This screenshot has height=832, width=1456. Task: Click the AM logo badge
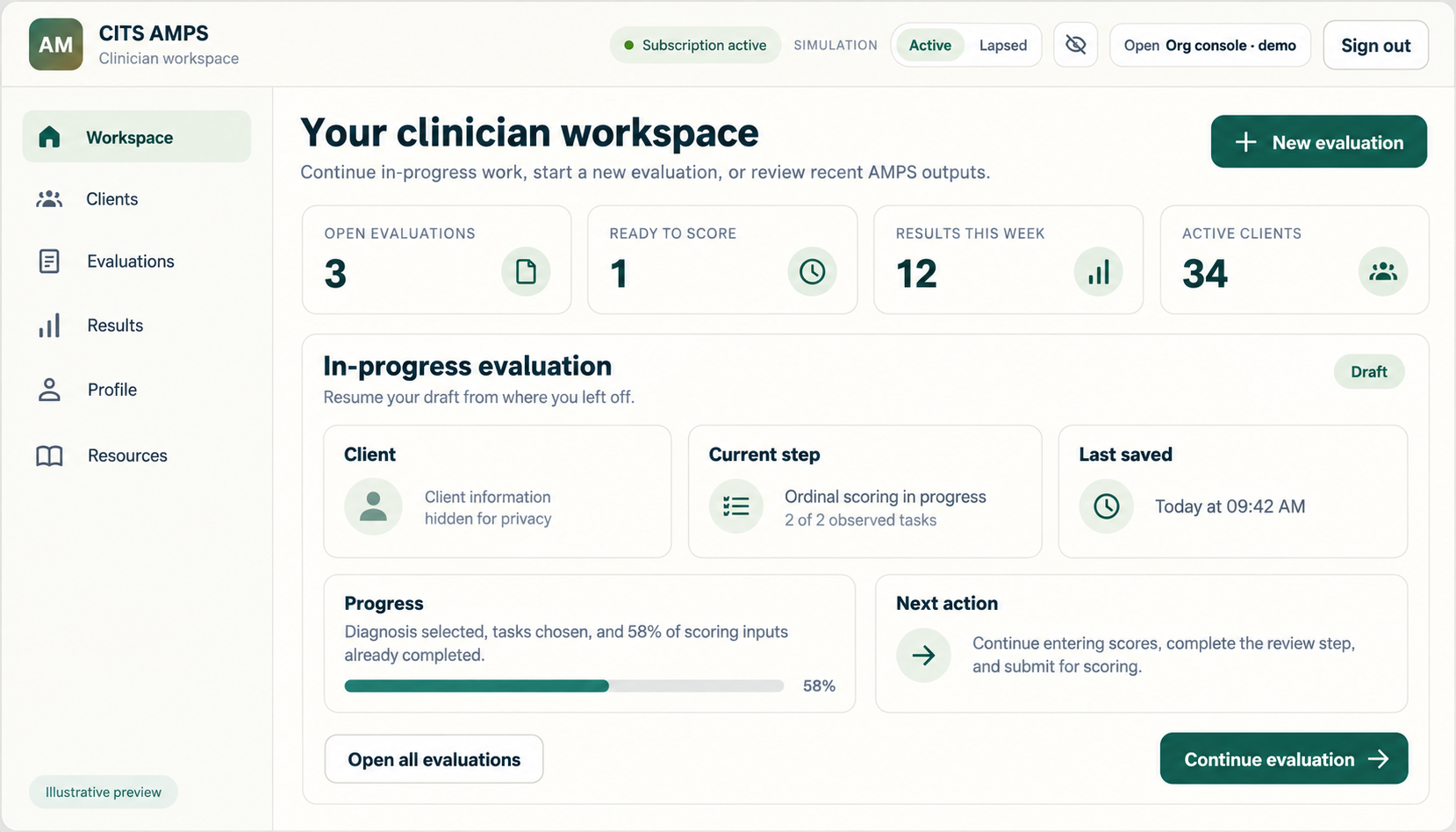pos(56,45)
